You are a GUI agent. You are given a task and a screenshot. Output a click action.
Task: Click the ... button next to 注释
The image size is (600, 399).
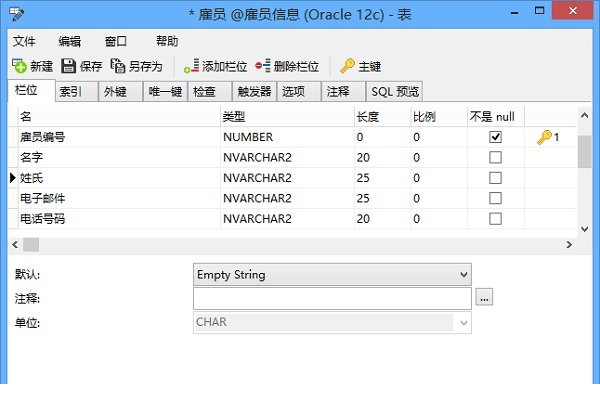484,297
